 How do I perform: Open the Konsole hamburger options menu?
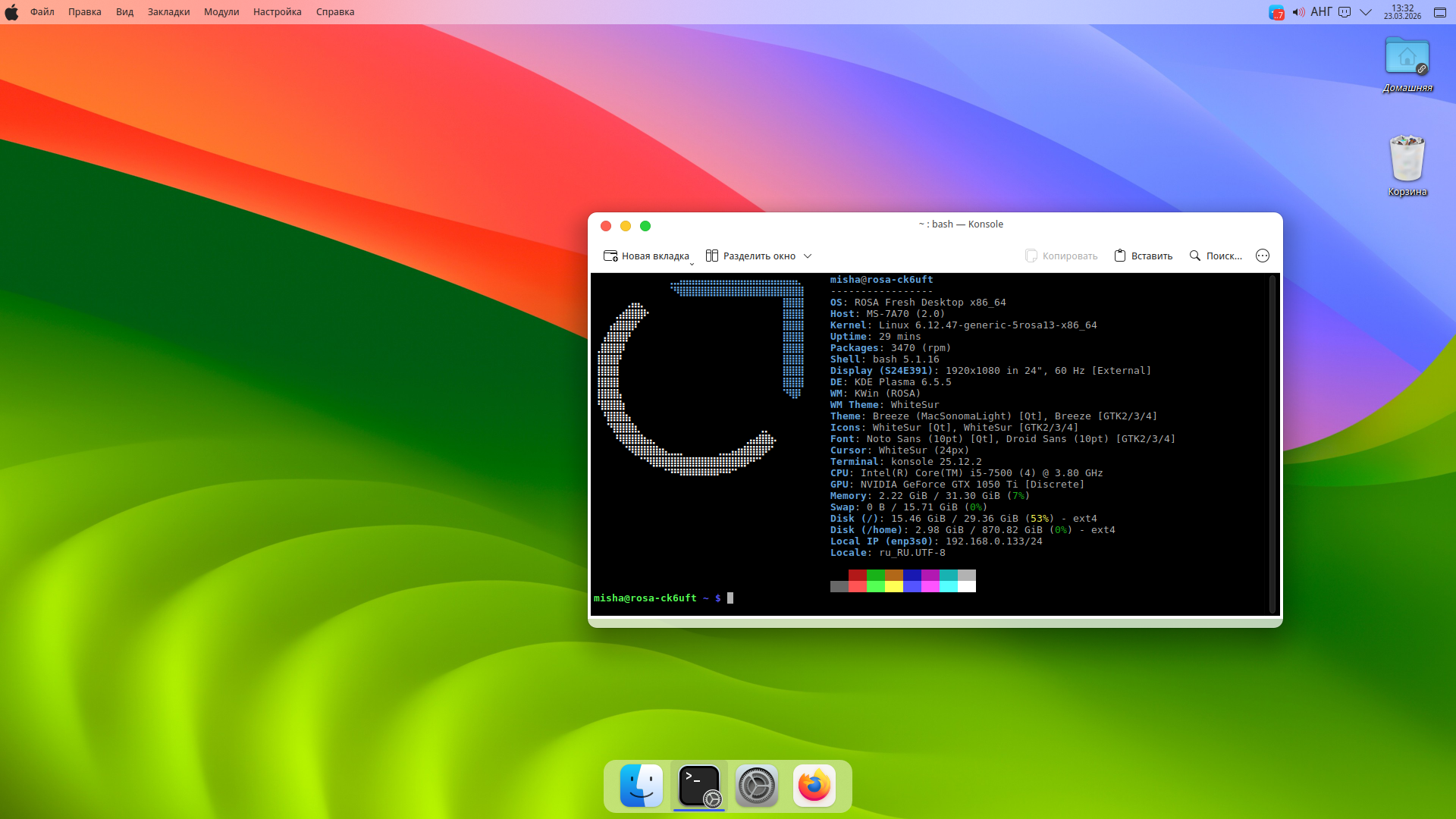[1262, 256]
